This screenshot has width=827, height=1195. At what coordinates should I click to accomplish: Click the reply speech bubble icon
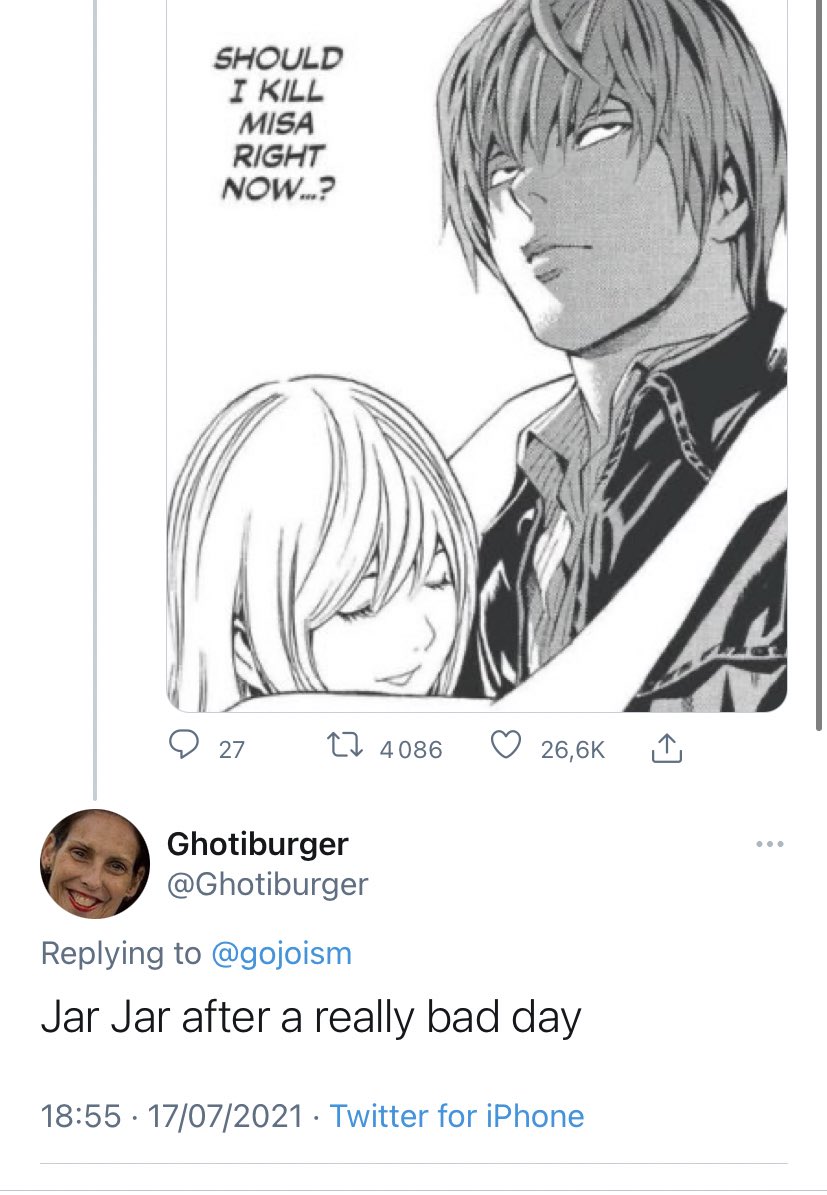coord(181,747)
